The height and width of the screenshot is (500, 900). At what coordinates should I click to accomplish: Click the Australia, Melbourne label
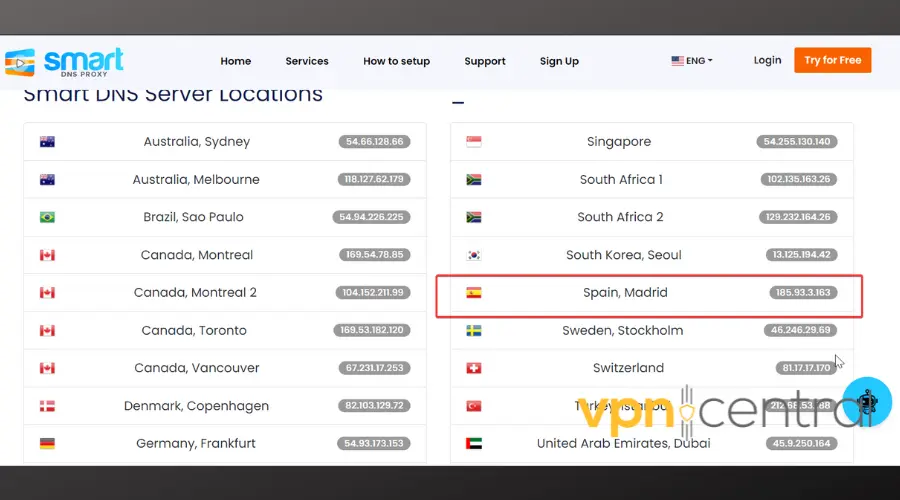pos(196,180)
